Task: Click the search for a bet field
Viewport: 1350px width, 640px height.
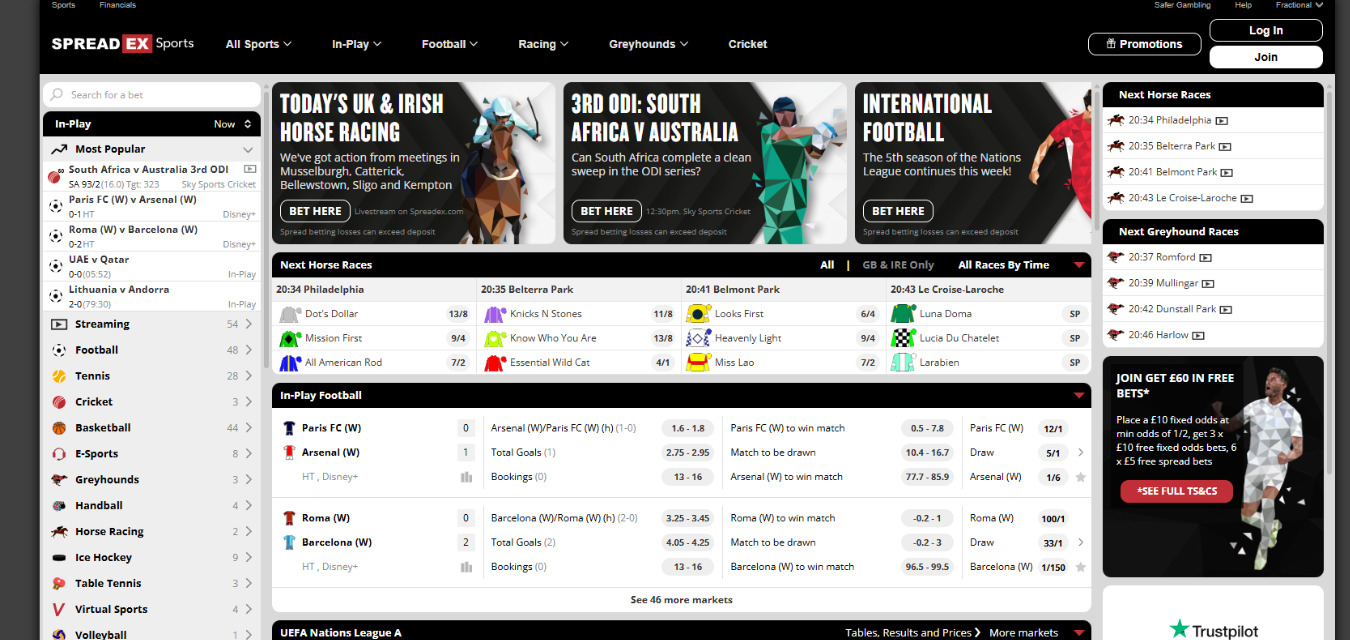Action: coord(152,95)
